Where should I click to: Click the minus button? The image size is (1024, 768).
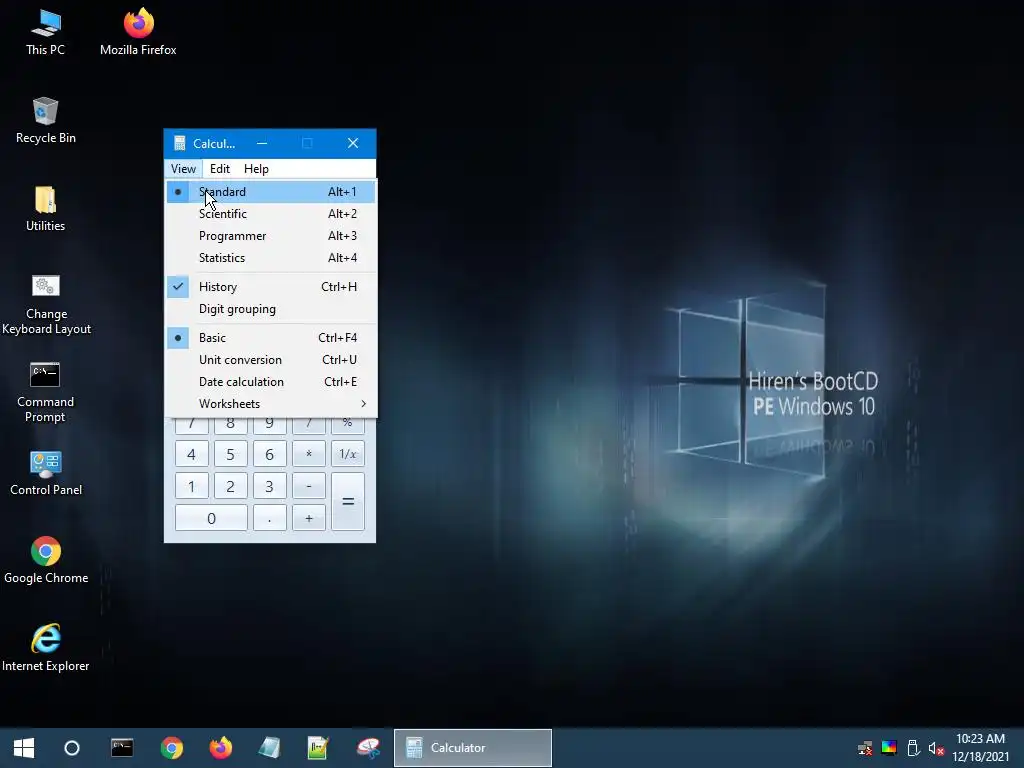click(309, 486)
